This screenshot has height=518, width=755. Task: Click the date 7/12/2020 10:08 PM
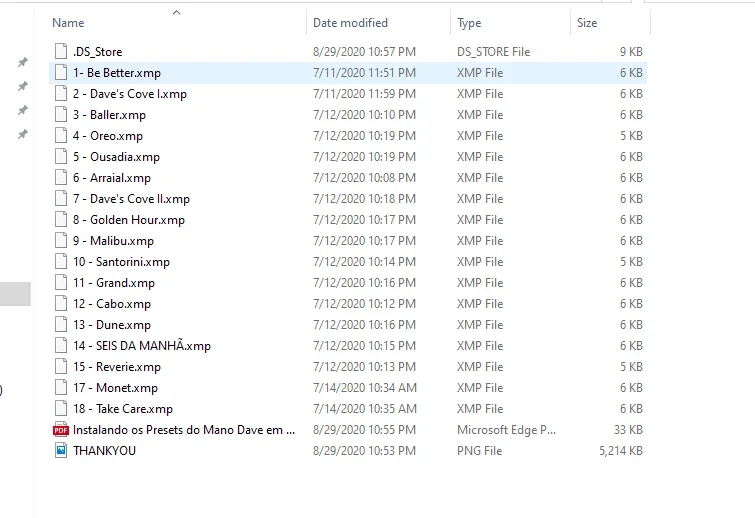(x=364, y=178)
